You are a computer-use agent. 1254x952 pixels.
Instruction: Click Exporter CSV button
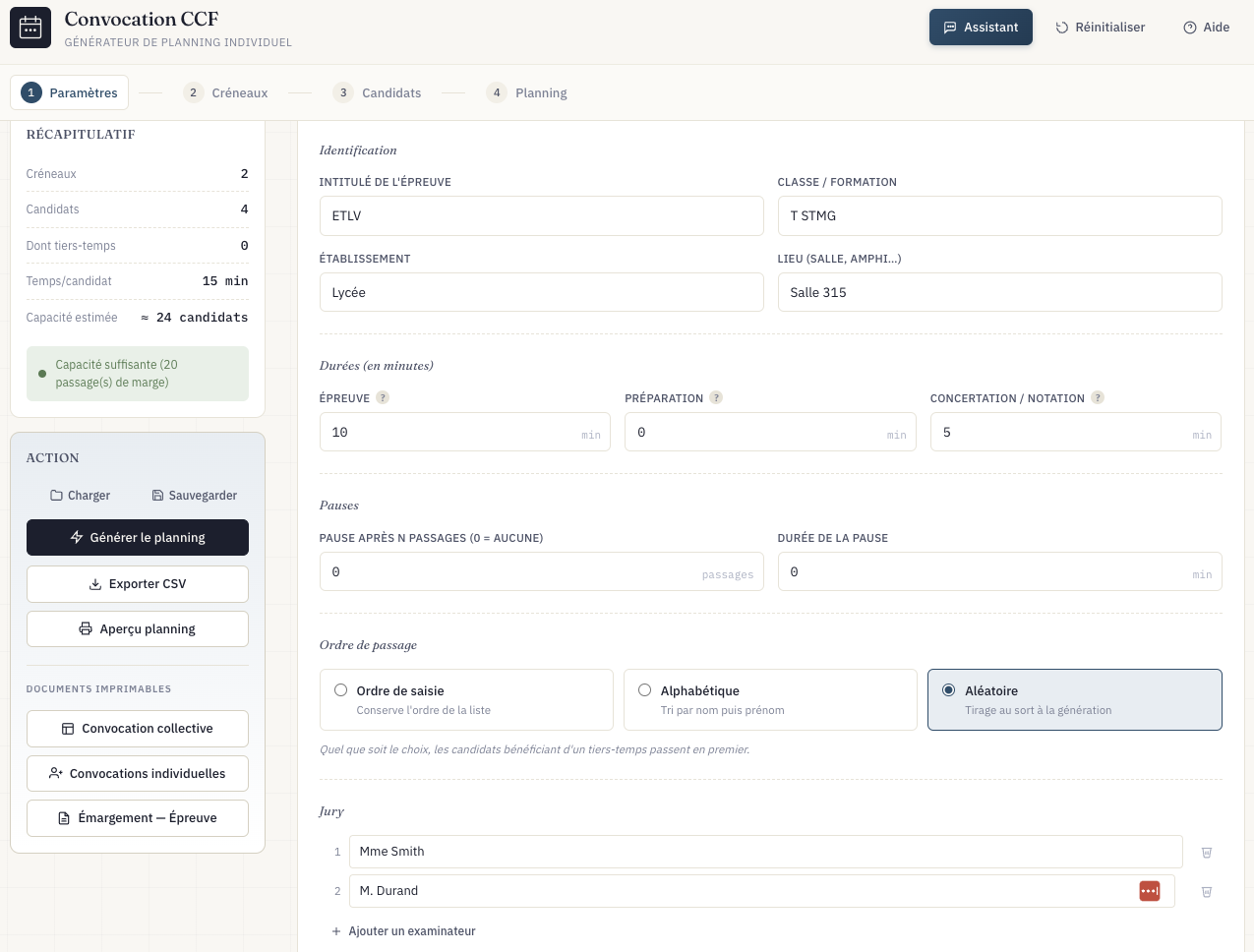pos(138,584)
